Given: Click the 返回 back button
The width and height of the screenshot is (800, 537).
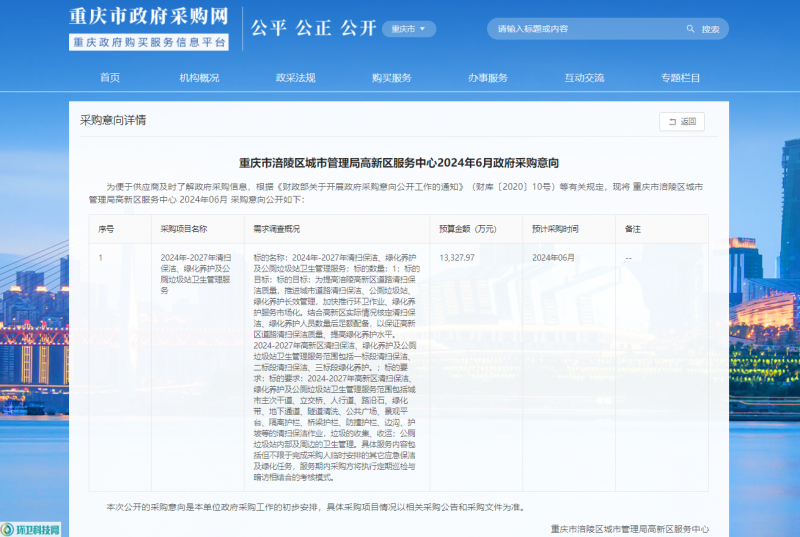Looking at the screenshot, I should [x=681, y=122].
